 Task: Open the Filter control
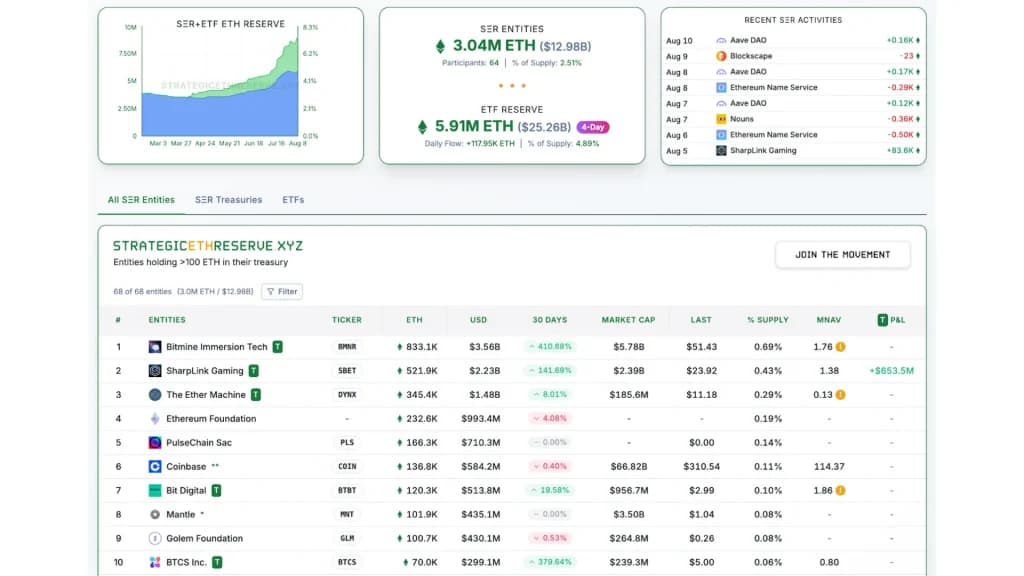(x=282, y=291)
